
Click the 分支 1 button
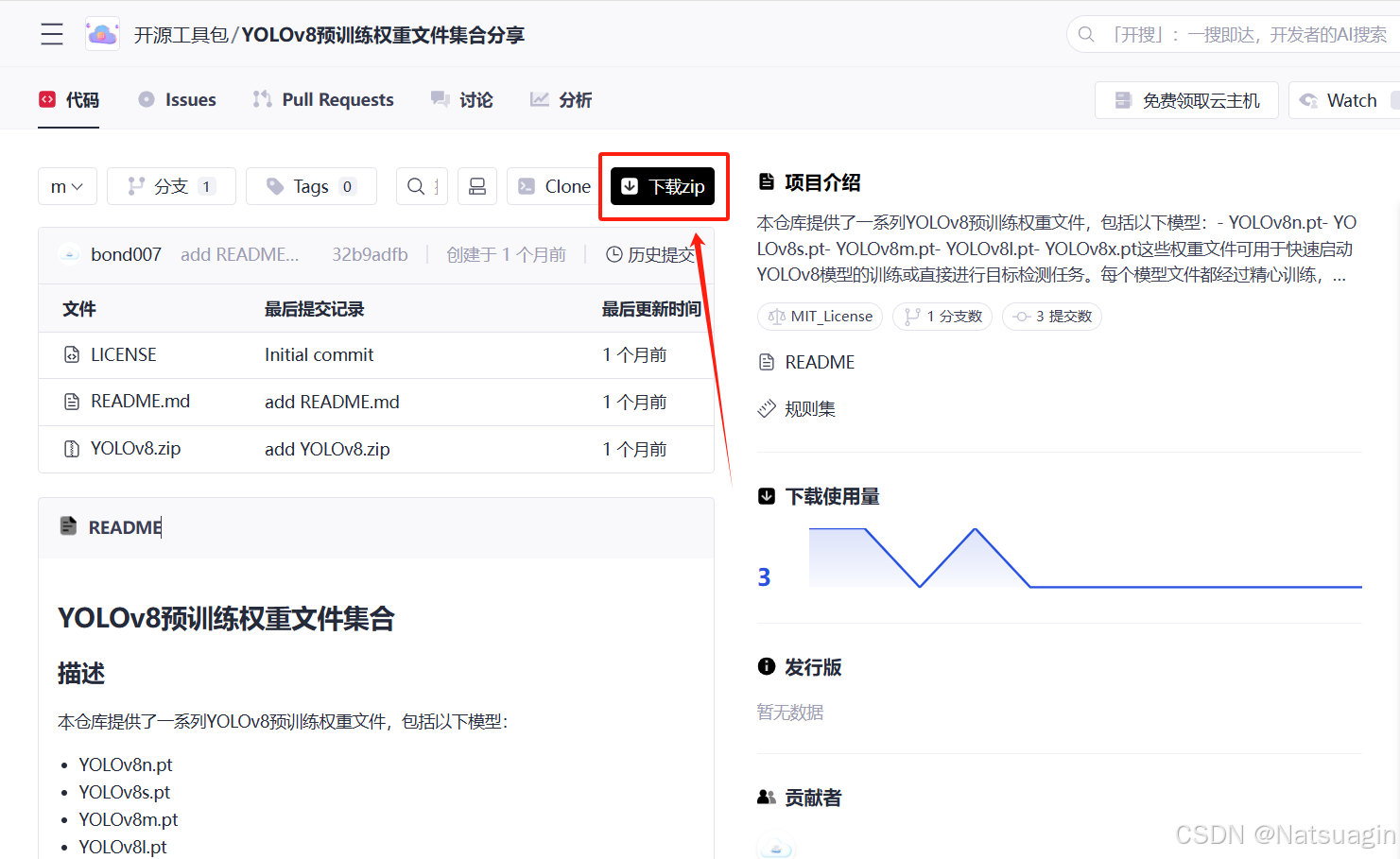pos(171,186)
